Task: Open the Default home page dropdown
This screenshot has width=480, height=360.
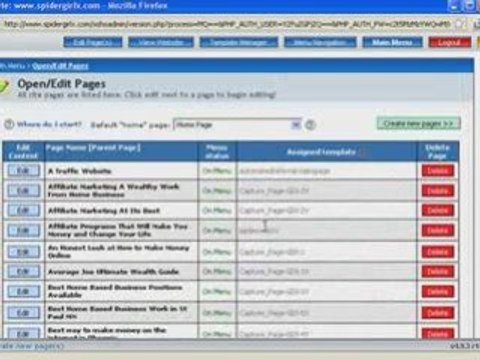Action: [x=237, y=125]
